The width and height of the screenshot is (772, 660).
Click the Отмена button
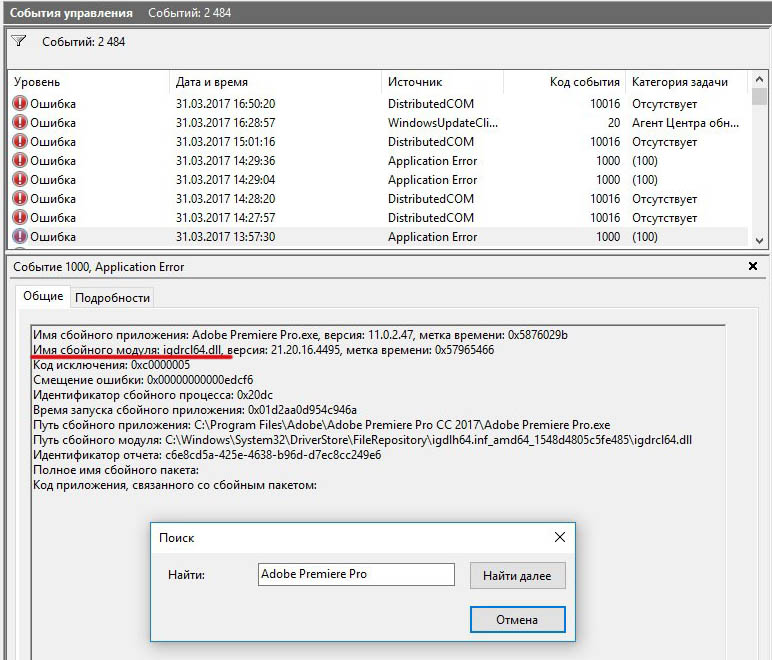pyautogui.click(x=517, y=619)
